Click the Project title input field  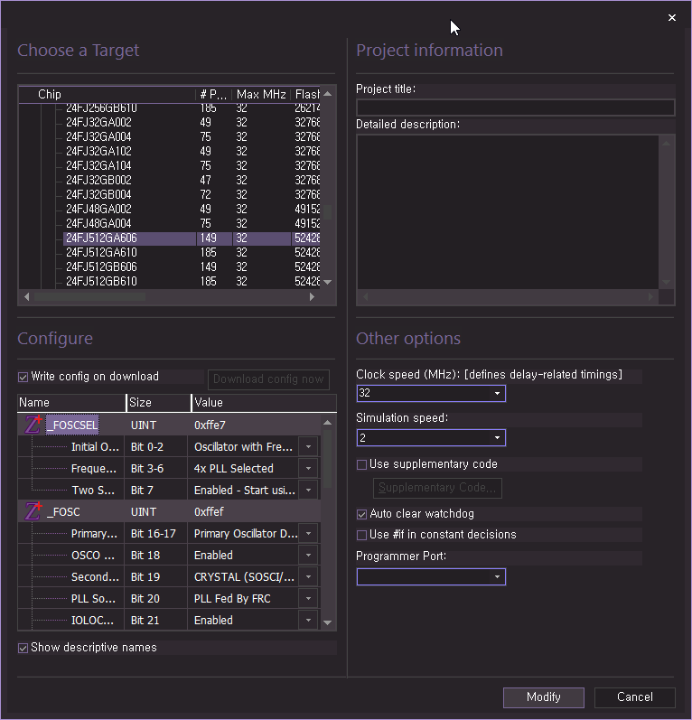(x=515, y=108)
